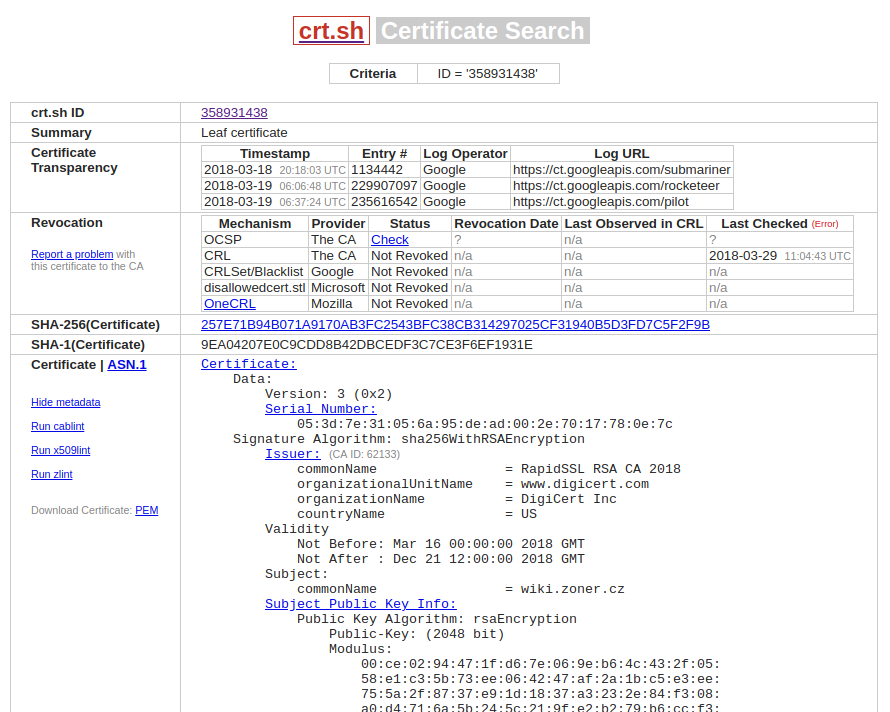Click the Criteria value ID = '358931438'

(488, 74)
